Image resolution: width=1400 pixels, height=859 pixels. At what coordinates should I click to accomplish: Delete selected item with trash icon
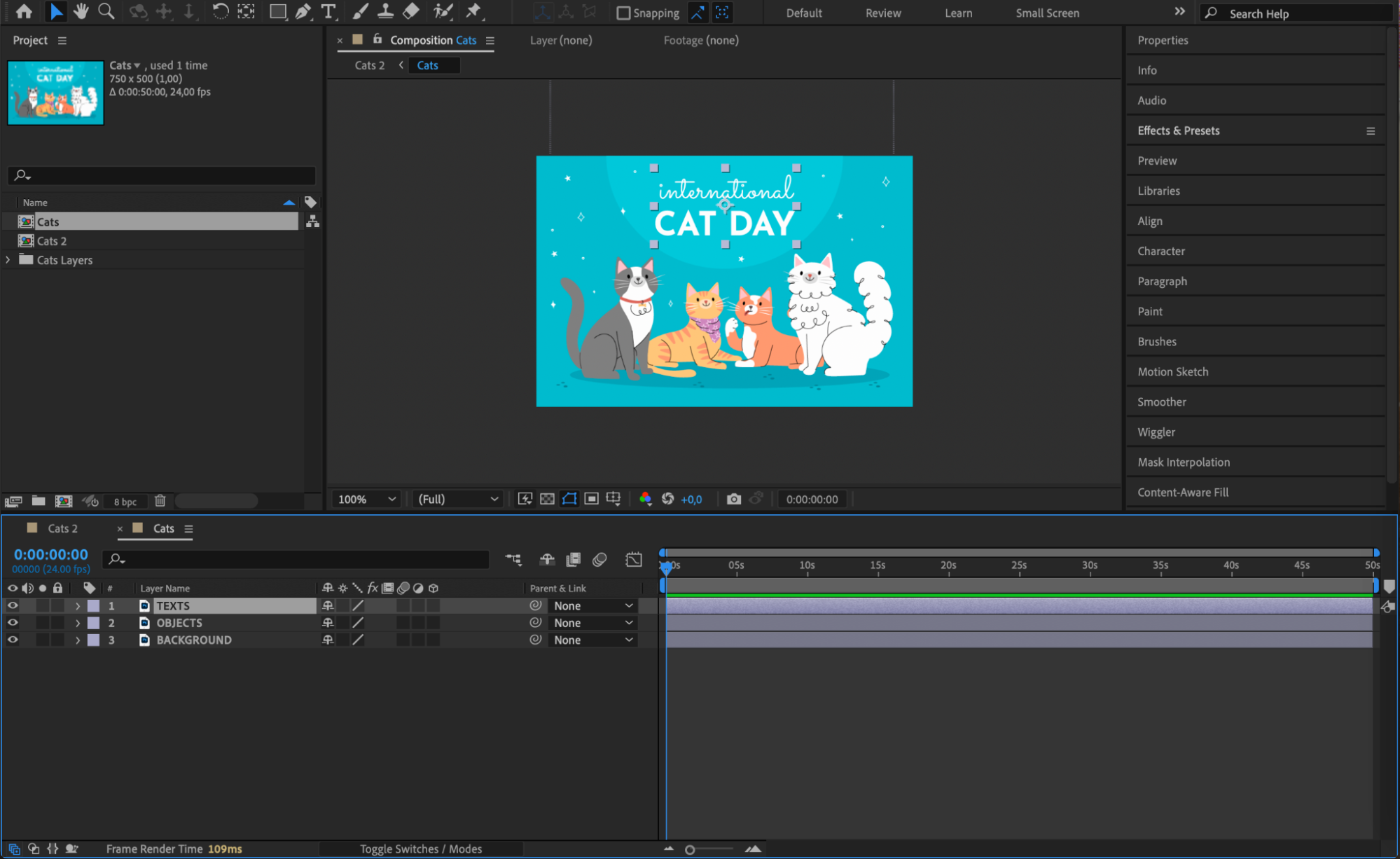tap(160, 501)
